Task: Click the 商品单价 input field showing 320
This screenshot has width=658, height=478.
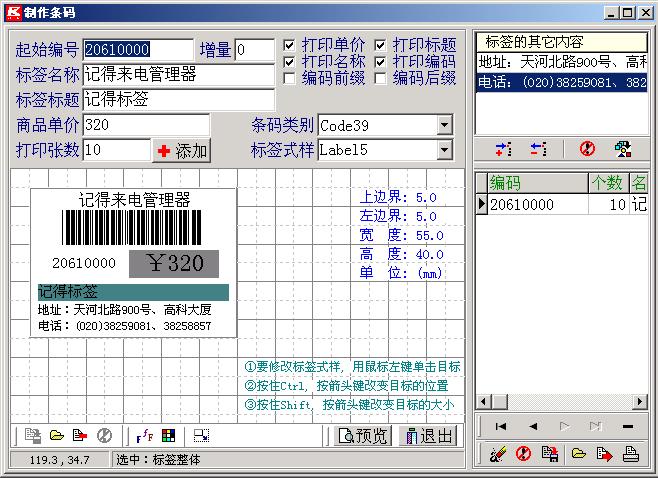Action: 146,125
